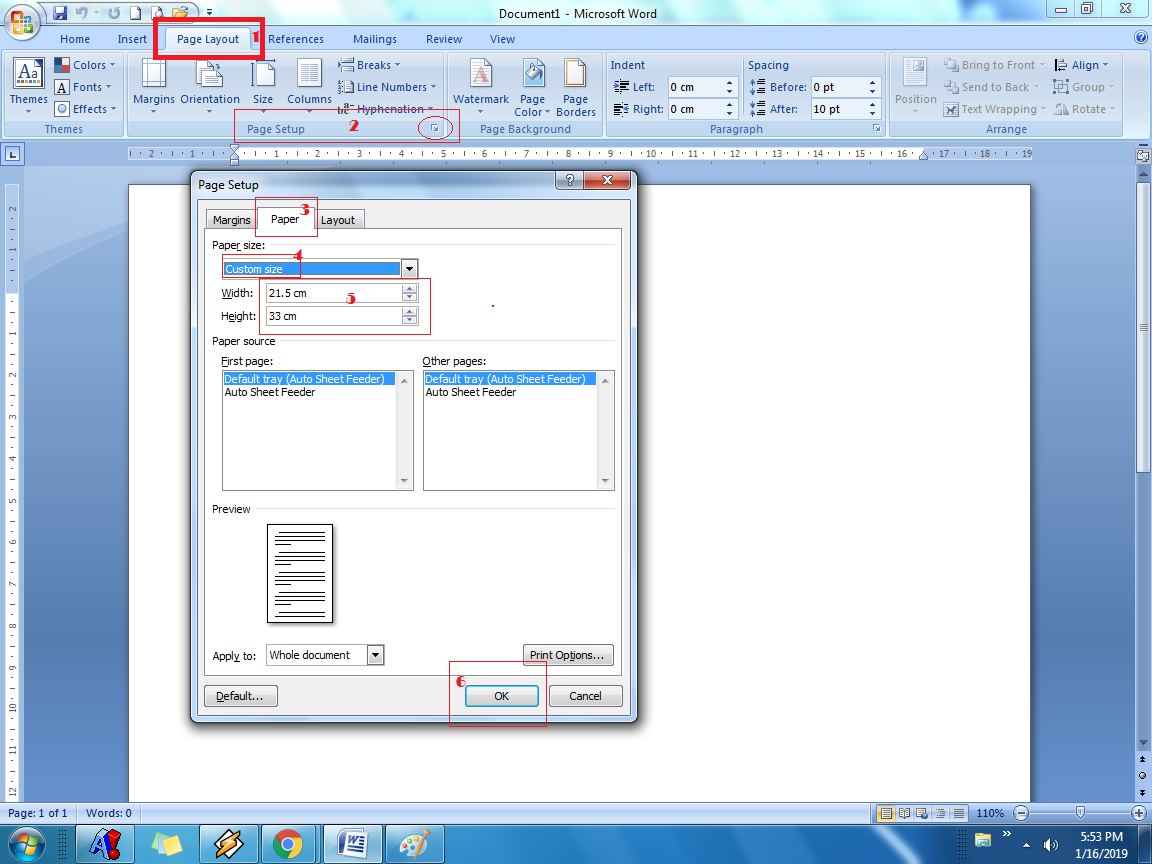This screenshot has width=1152, height=864.
Task: Open the Columns gallery
Action: [309, 86]
